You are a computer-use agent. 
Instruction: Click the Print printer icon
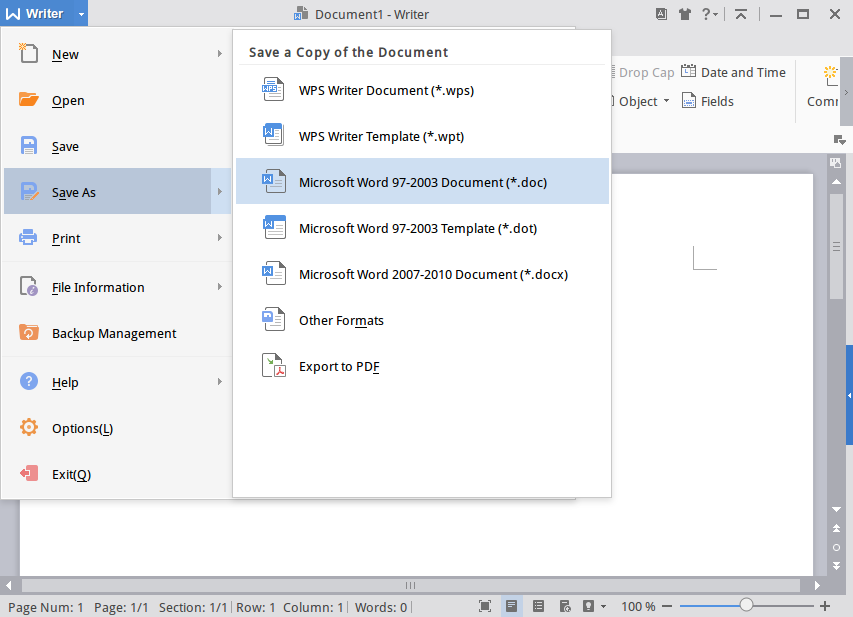coord(28,238)
